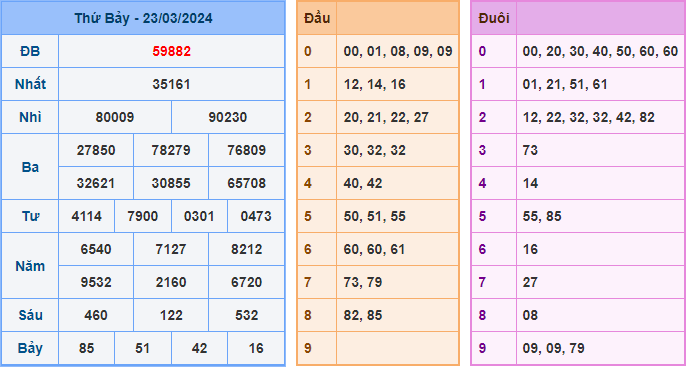The image size is (687, 367).
Task: Select Đuôi values 55, 85
Action: pyautogui.click(x=542, y=216)
